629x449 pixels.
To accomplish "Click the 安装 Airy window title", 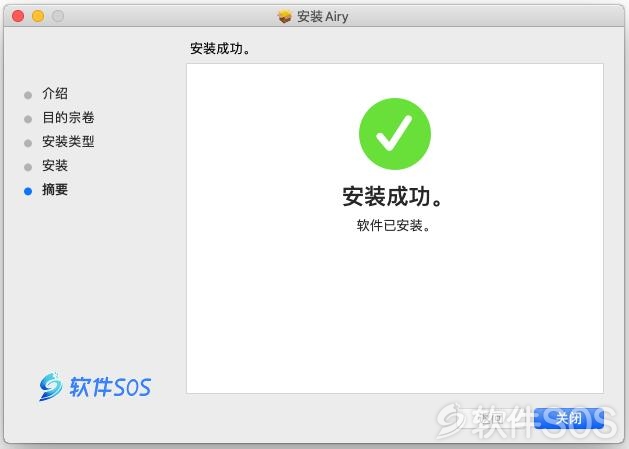I will pos(322,16).
